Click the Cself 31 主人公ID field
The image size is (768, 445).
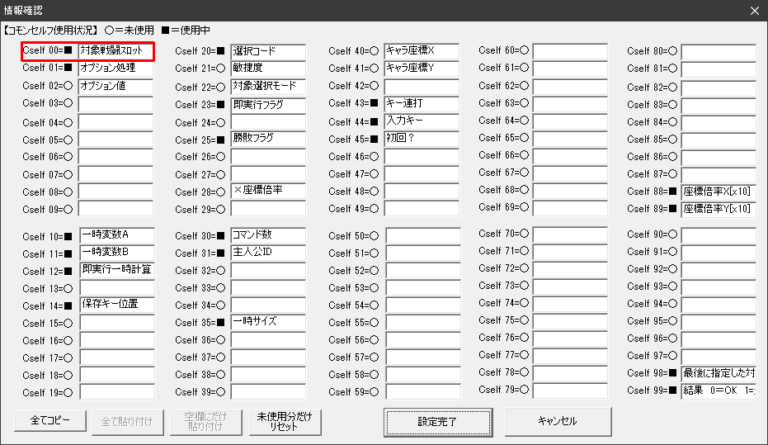pyautogui.click(x=267, y=253)
